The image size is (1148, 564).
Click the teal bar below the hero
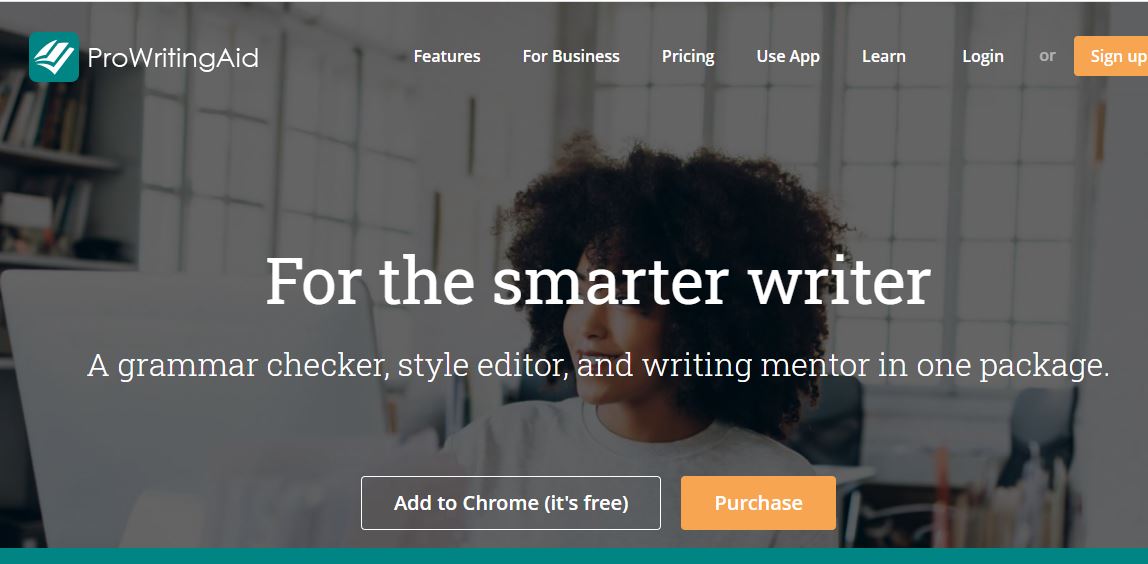tap(574, 556)
